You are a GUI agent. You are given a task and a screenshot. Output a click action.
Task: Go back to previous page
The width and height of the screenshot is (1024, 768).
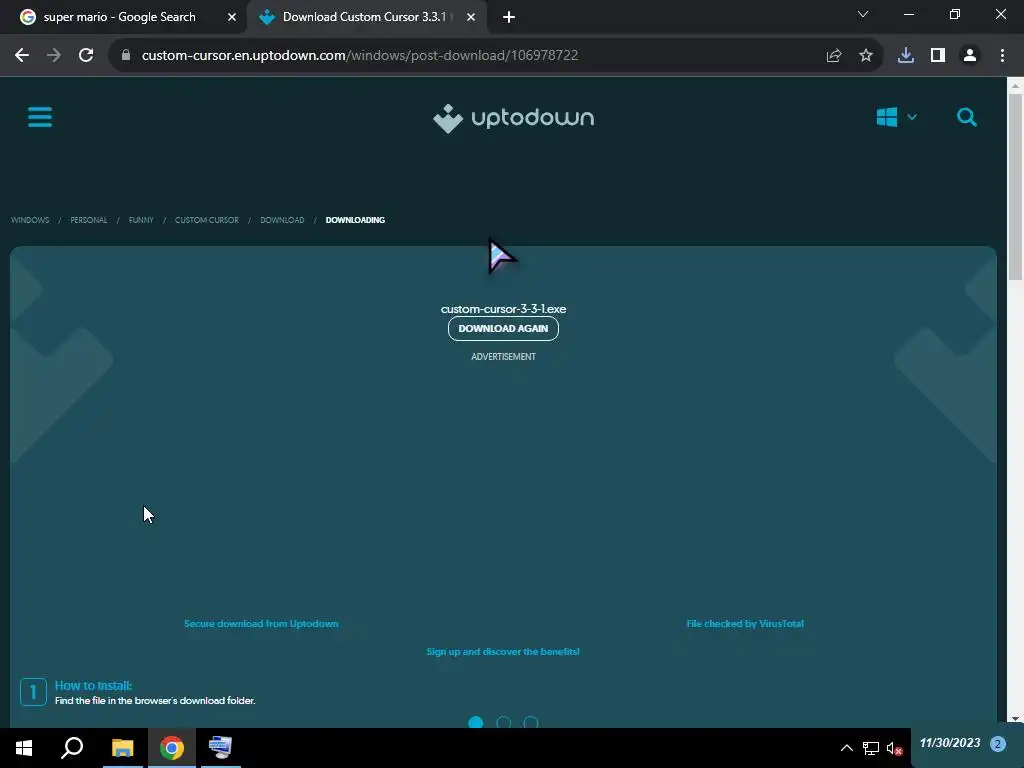pyautogui.click(x=22, y=56)
